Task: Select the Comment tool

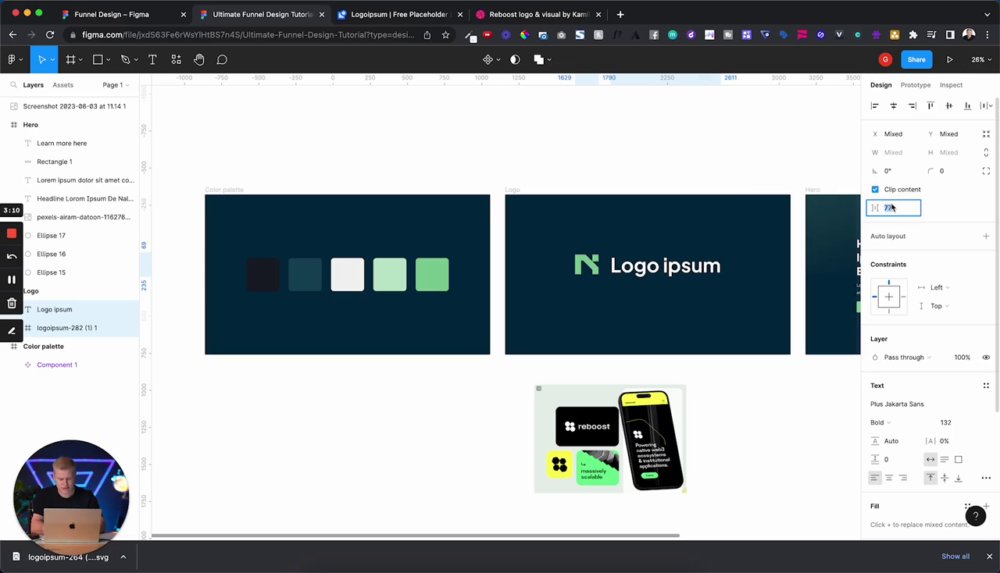Action: [222, 59]
